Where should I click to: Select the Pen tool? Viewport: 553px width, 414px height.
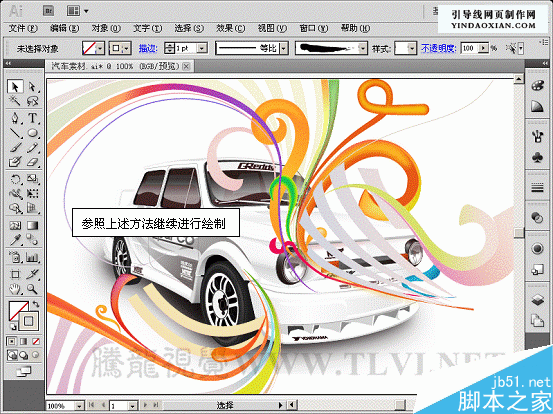pyautogui.click(x=15, y=118)
